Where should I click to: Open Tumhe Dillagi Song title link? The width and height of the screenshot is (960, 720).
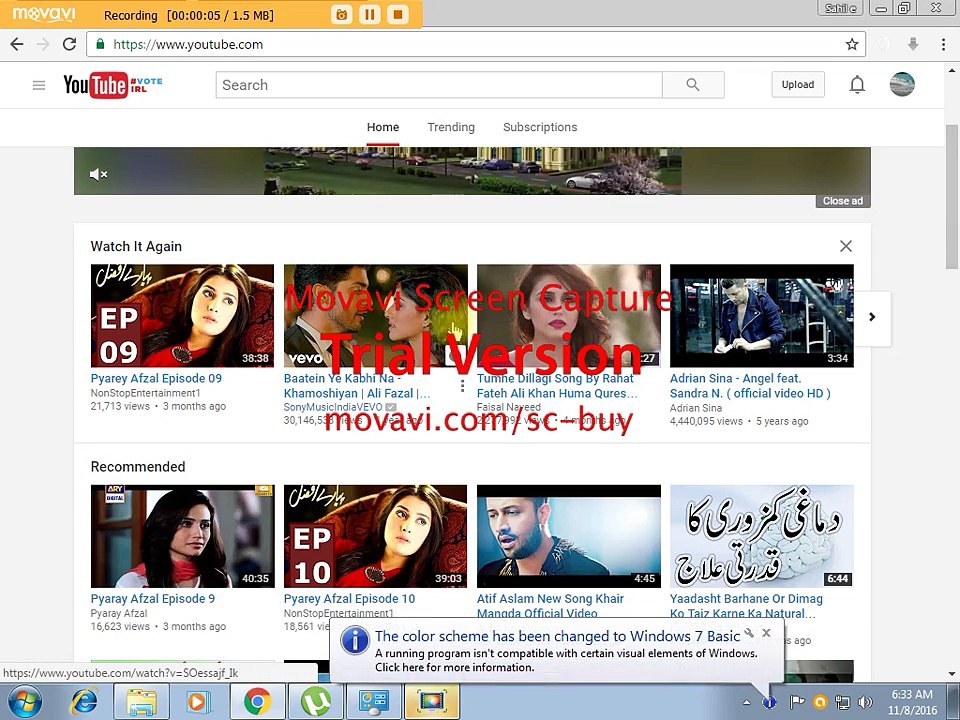(x=557, y=386)
